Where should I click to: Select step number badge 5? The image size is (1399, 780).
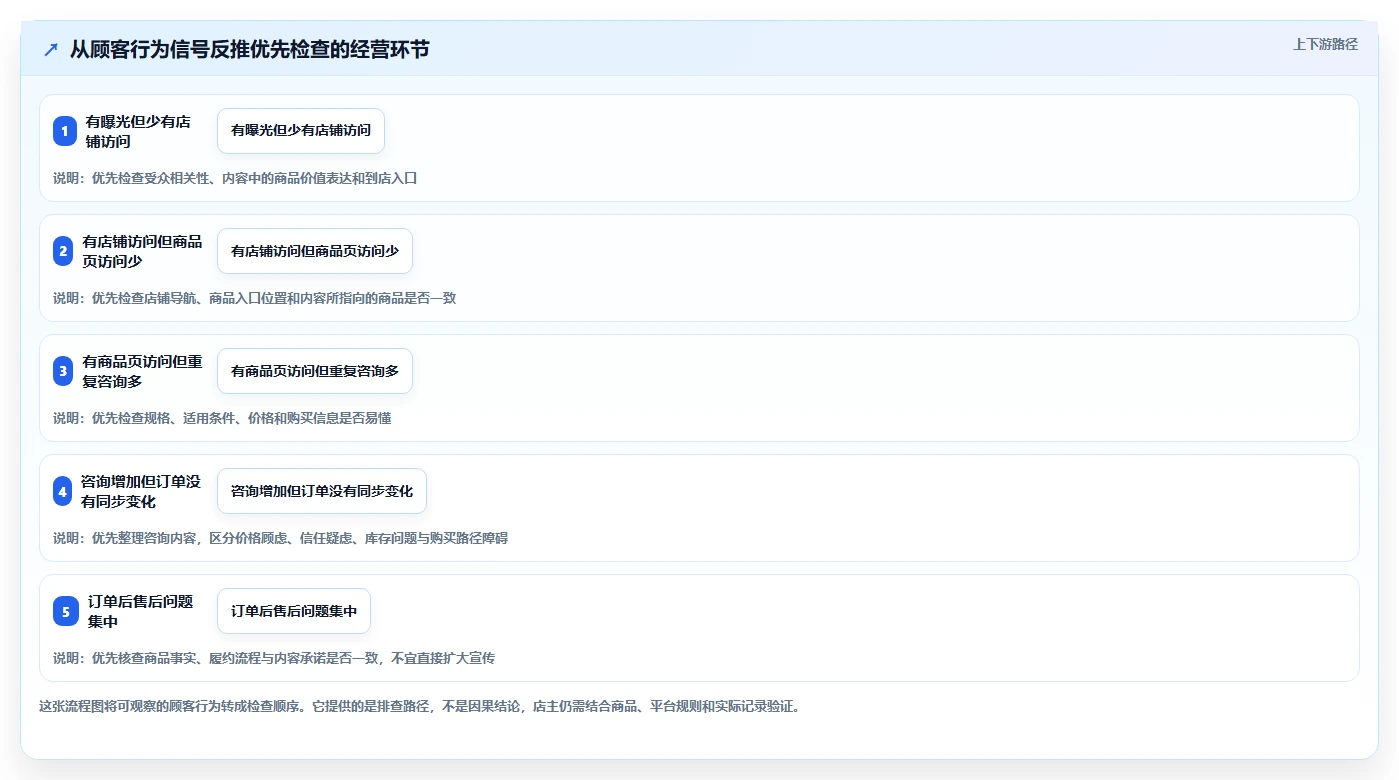point(65,611)
